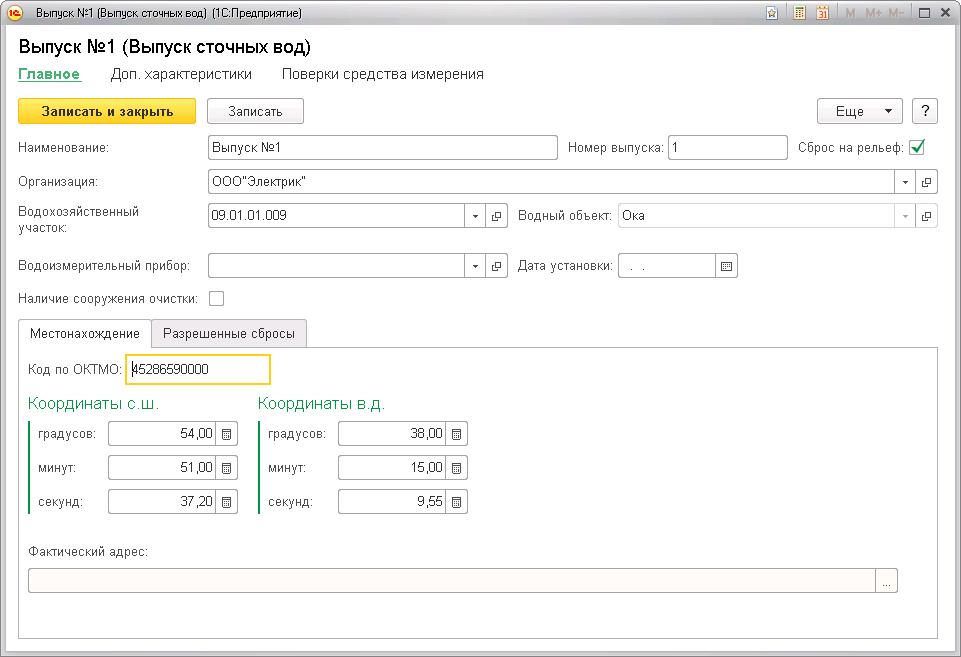Click the M memory button in the title bar
The width and height of the screenshot is (961, 657).
click(850, 13)
